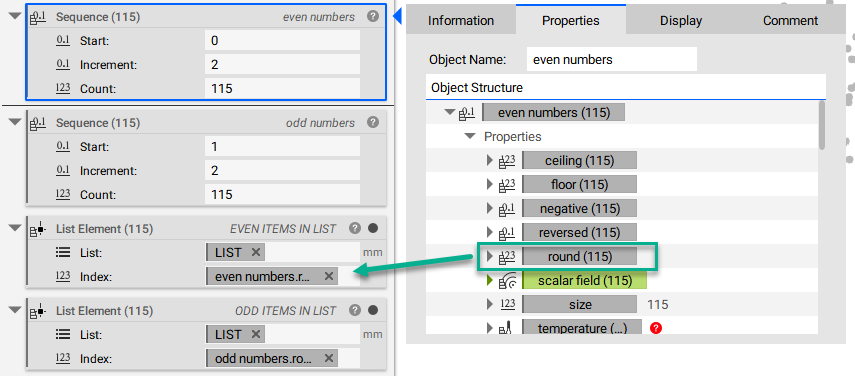The height and width of the screenshot is (376, 855).
Task: Expand the round (115) property
Action: (489, 256)
